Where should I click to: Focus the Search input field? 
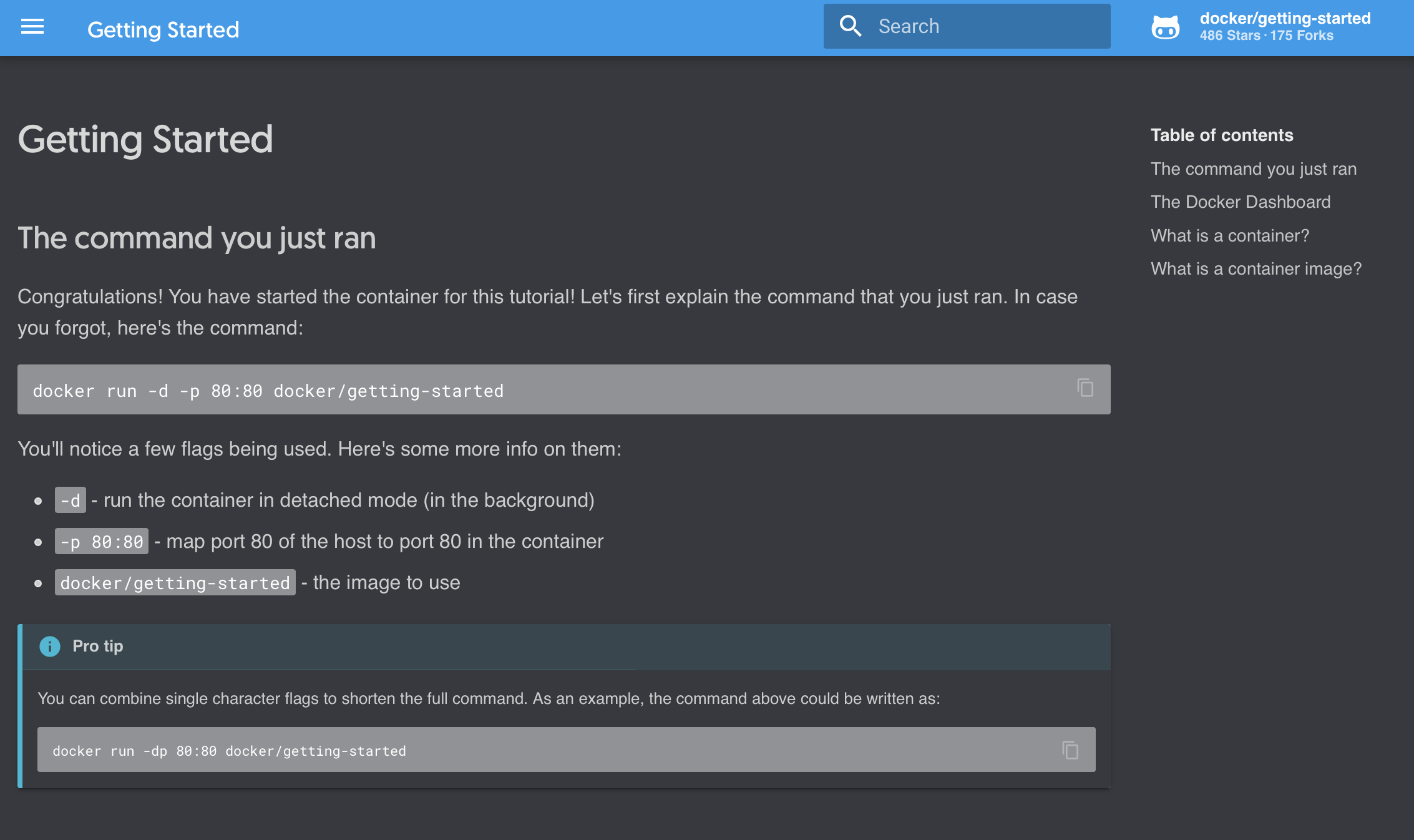tap(967, 26)
